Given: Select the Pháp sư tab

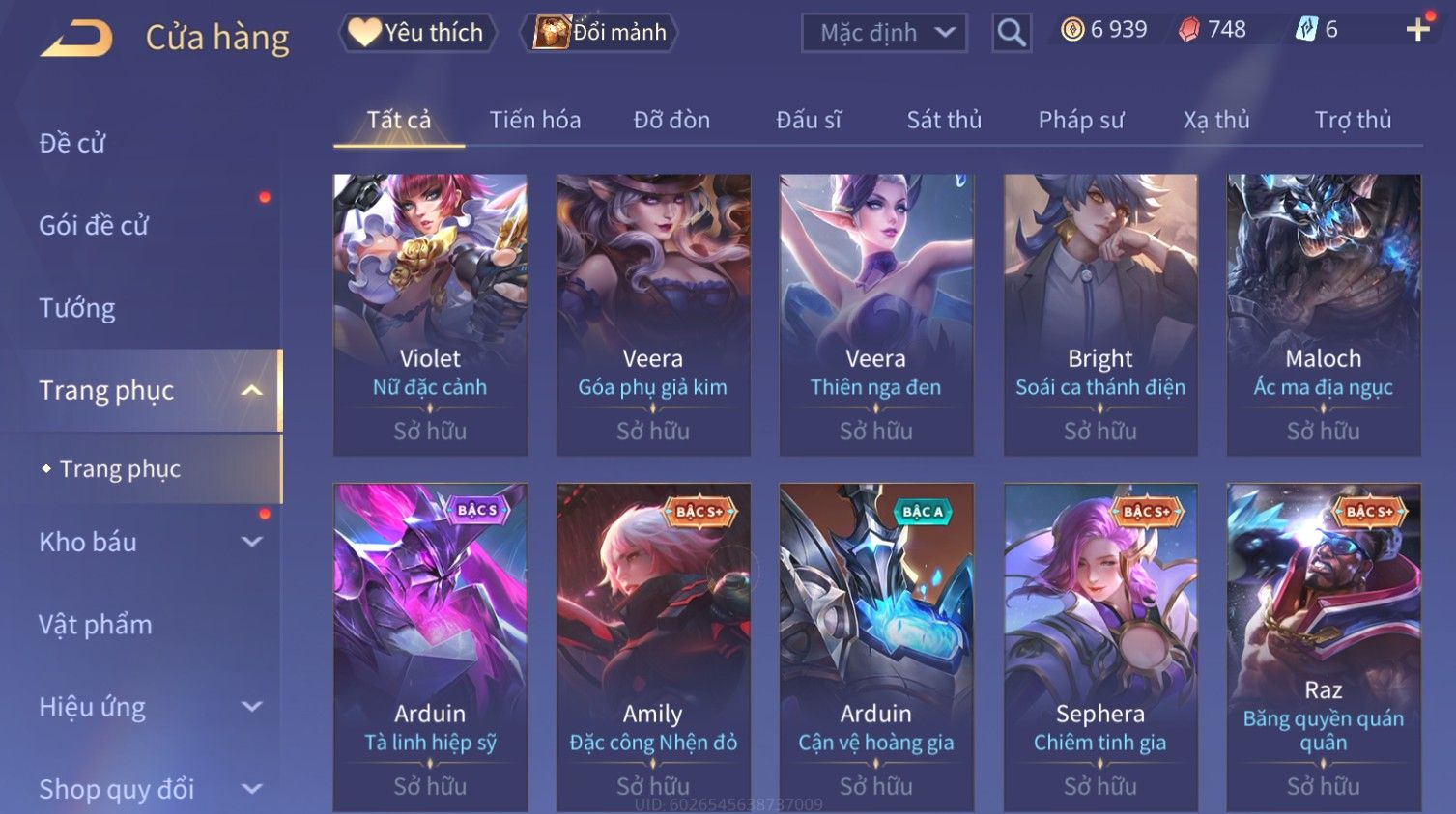Looking at the screenshot, I should [x=1081, y=120].
